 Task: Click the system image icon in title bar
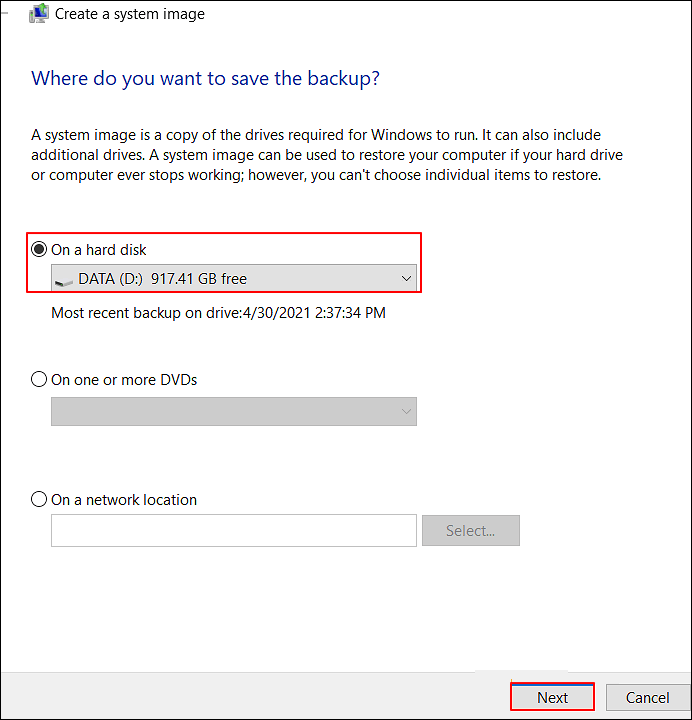coord(39,13)
